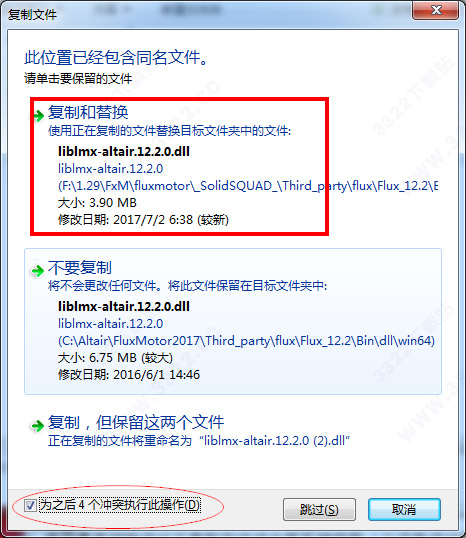Viewport: 466px width, 538px height.
Task: Click the 大小: 6.75 MB (较大) line
Action: pyautogui.click(x=115, y=358)
